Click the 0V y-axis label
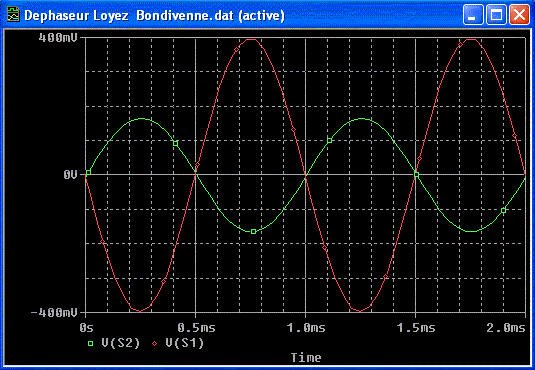 [x=71, y=175]
